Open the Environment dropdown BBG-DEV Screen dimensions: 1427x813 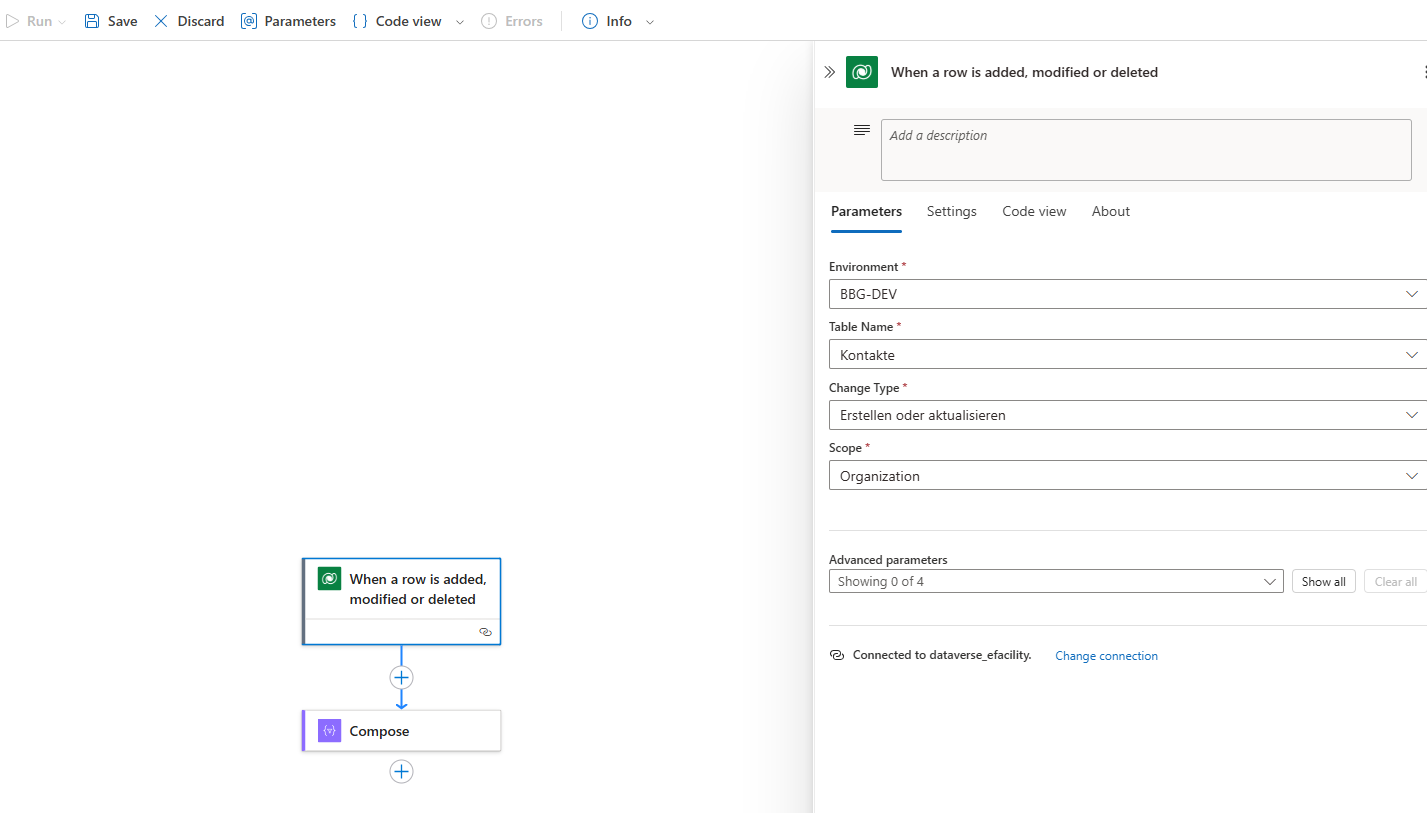(1127, 294)
